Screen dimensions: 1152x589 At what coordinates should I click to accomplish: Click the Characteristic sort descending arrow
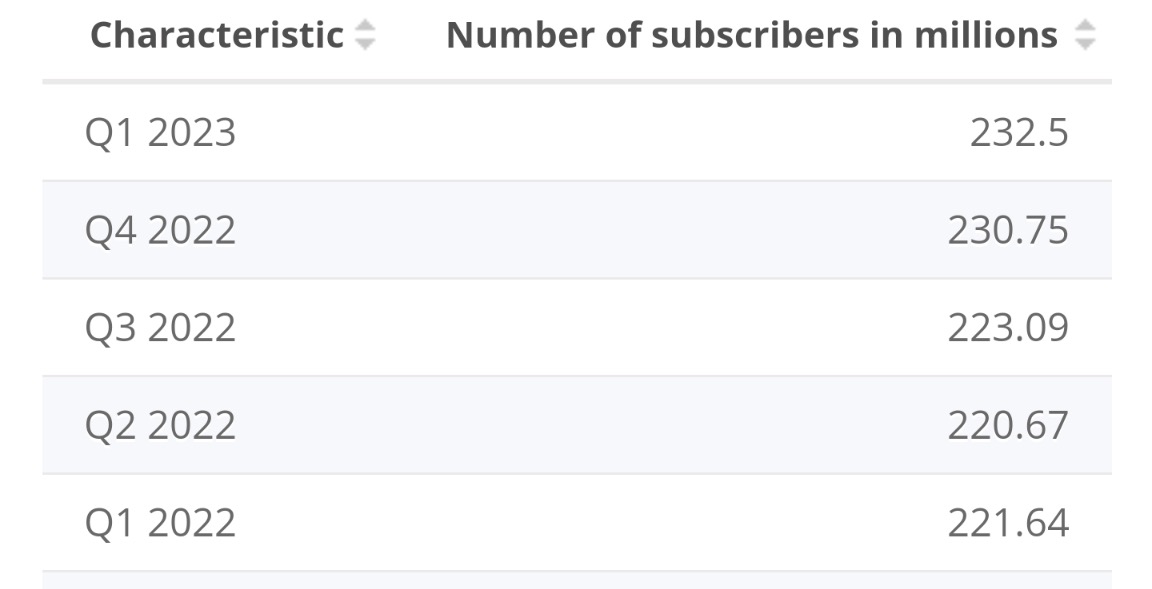[x=365, y=44]
